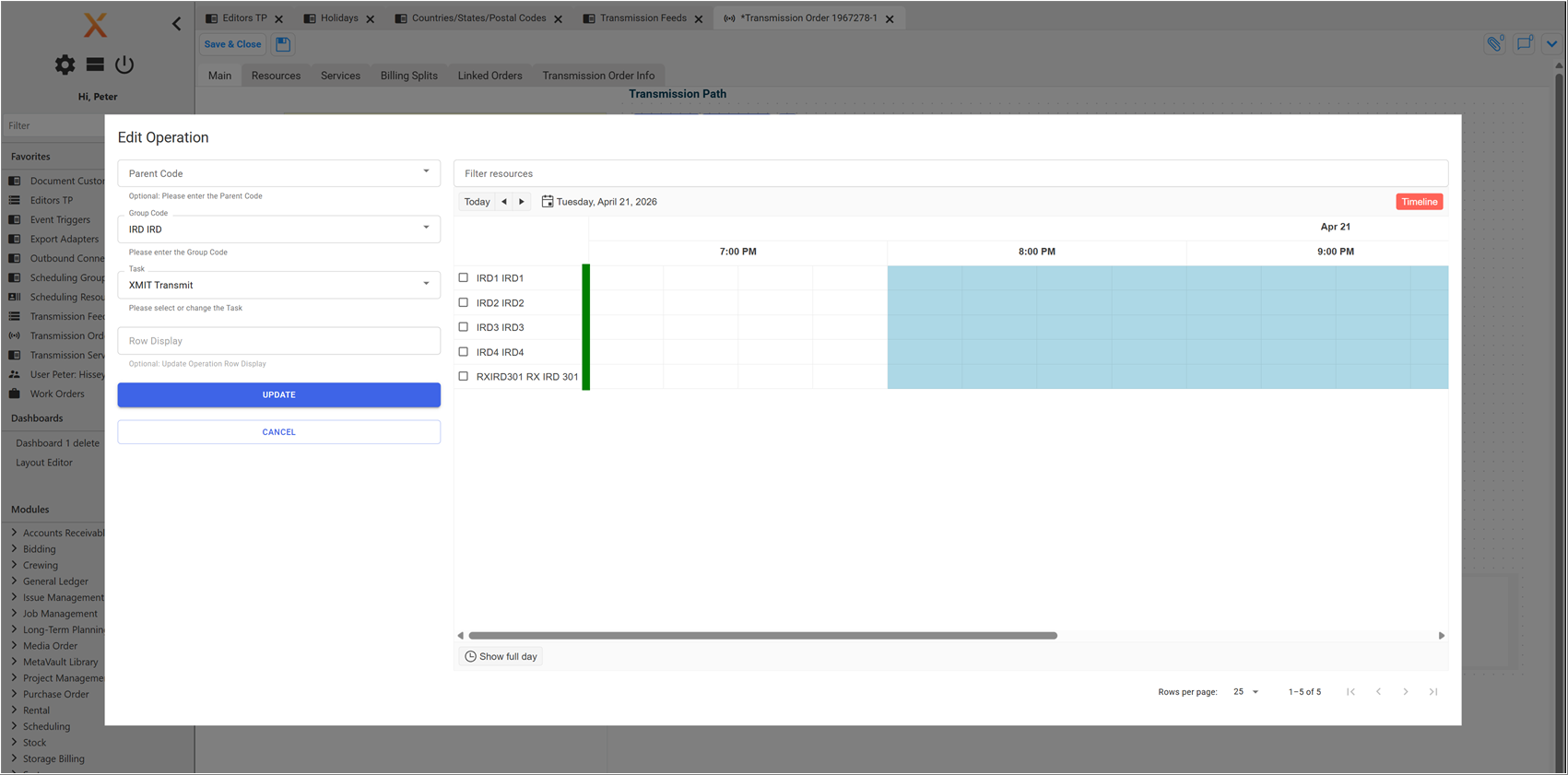
Task: Change rows per page dropdown
Action: coord(1246,692)
